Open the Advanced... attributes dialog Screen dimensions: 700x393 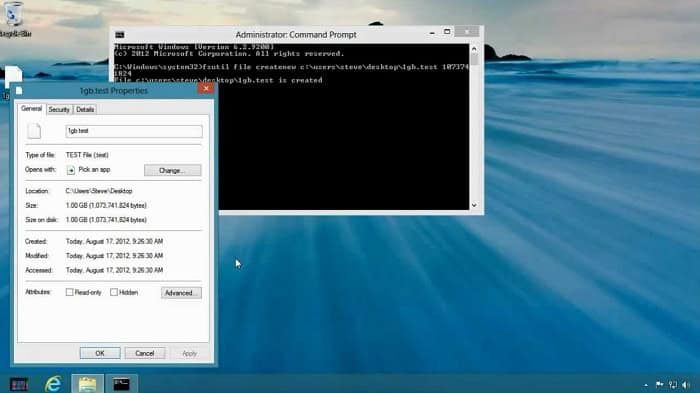pos(181,293)
